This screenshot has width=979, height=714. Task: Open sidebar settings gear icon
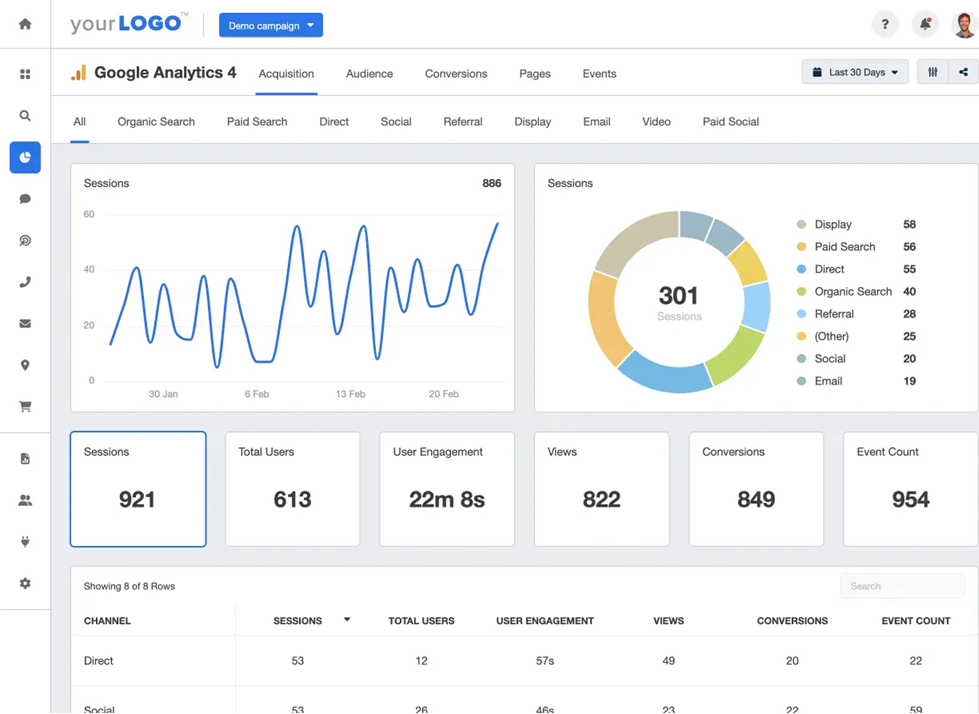pos(24,582)
